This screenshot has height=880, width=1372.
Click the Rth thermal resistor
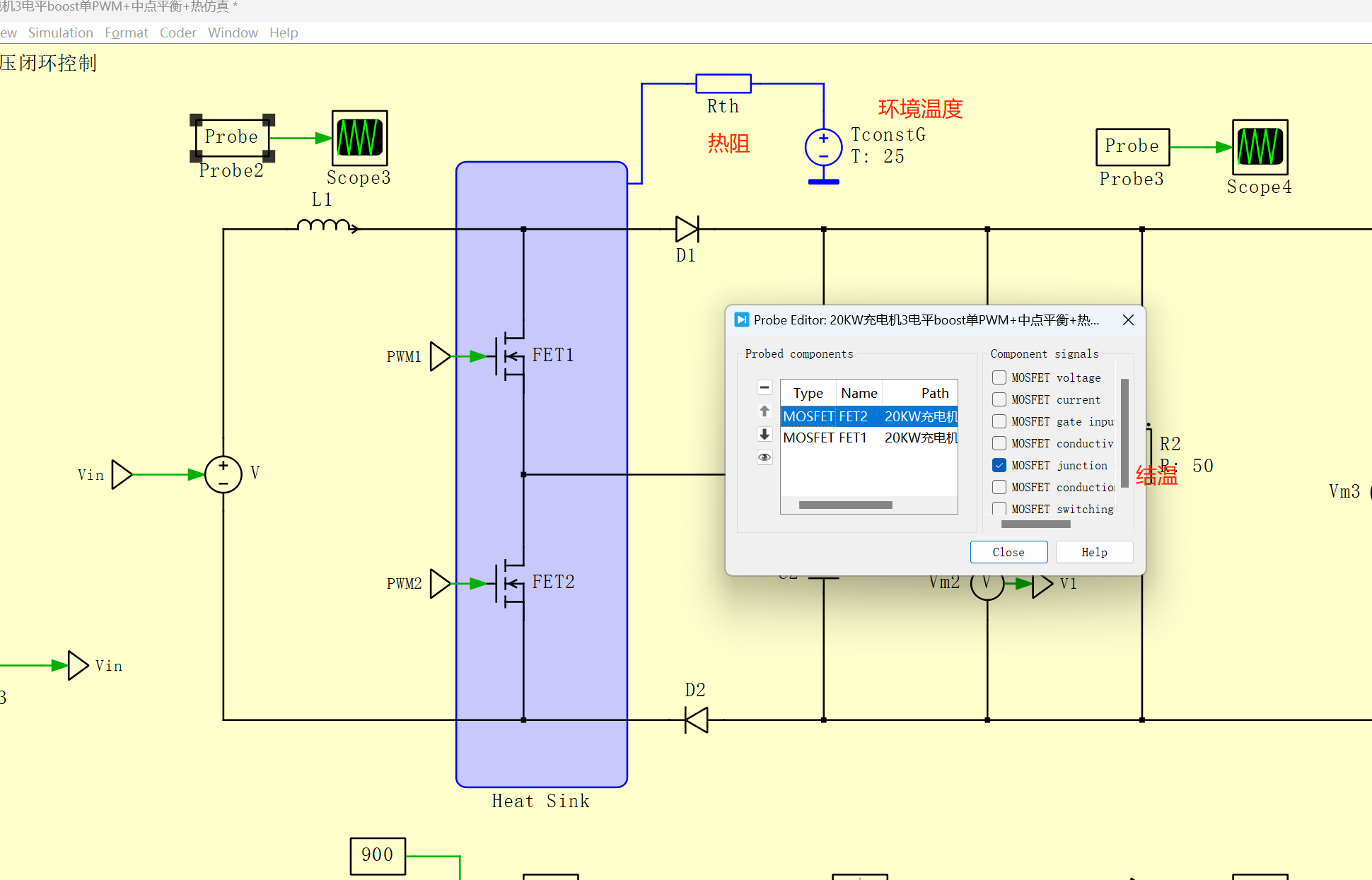(x=723, y=83)
